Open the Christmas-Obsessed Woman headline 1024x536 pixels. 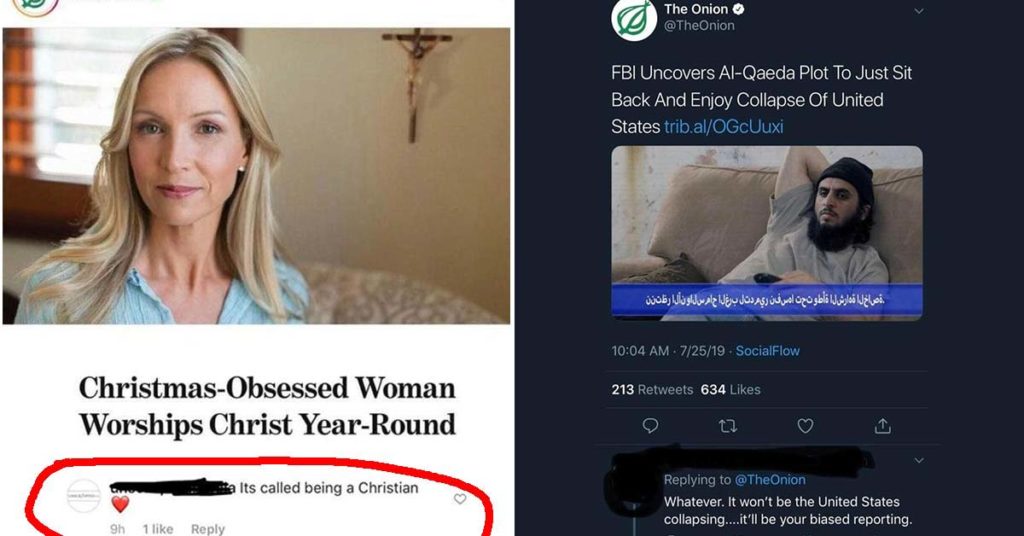click(x=267, y=406)
